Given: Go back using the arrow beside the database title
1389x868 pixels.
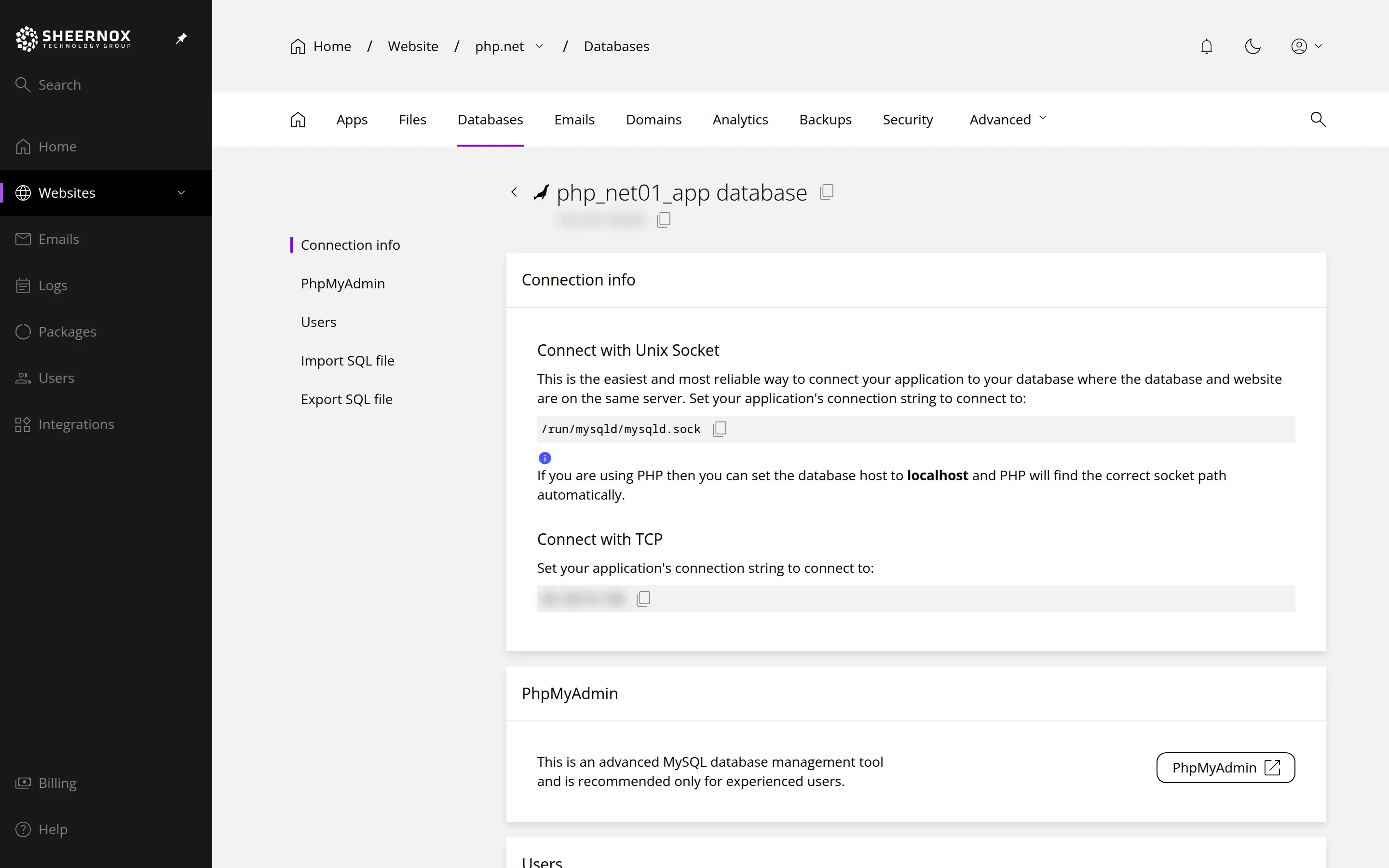Looking at the screenshot, I should tap(514, 192).
